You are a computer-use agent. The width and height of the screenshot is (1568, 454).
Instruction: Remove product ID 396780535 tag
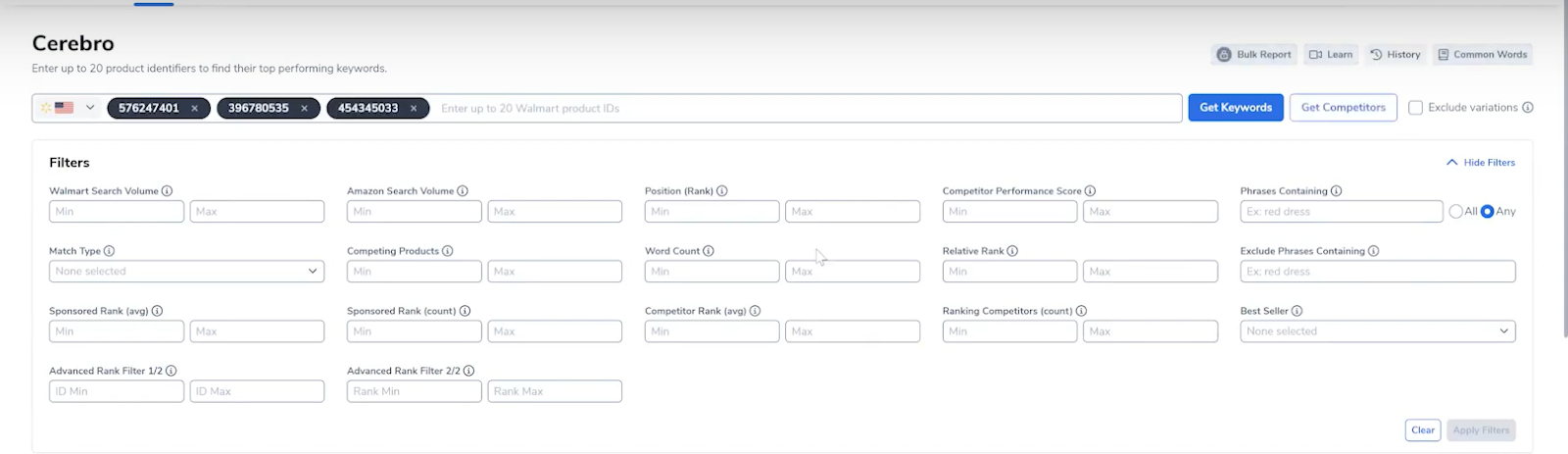305,109
